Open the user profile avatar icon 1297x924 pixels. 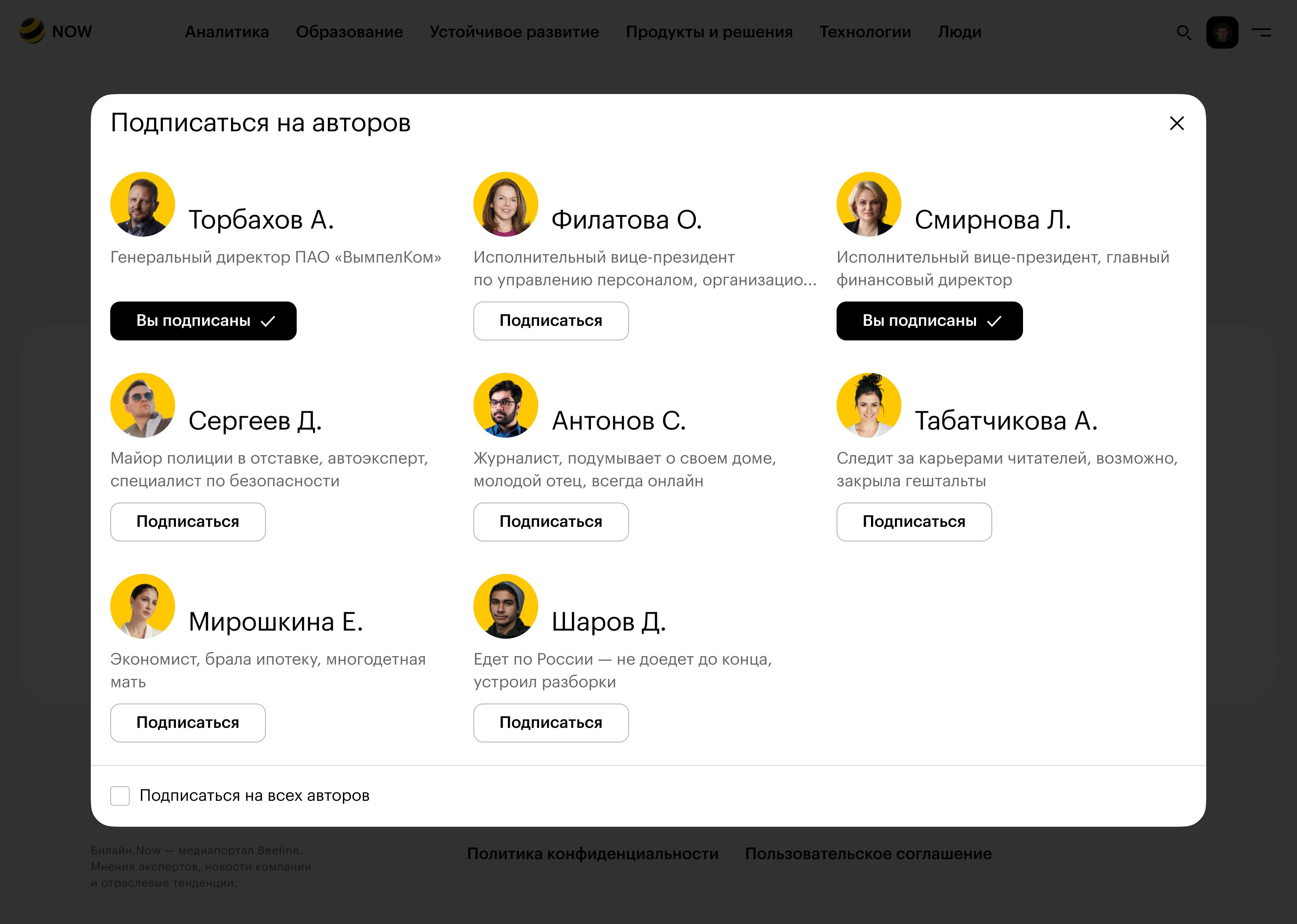1222,32
